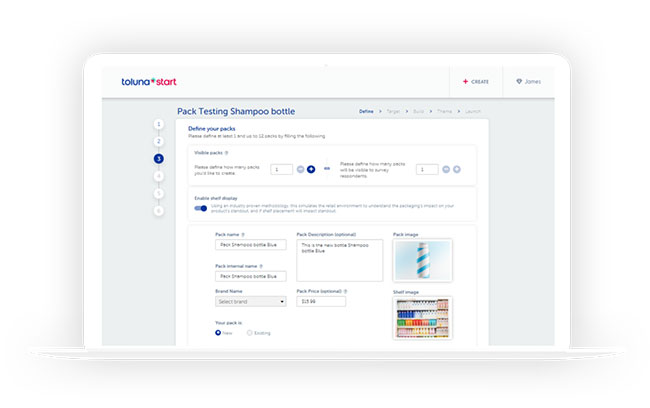650x408 pixels.
Task: Go to the Build step in breadcrumb
Action: coord(418,111)
